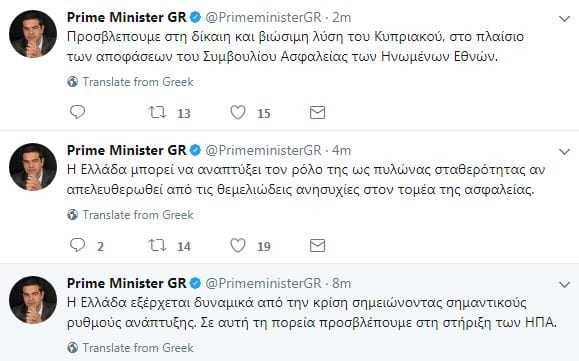Viewport: 579px width, 361px height.
Task: Open the @PrimeministerGR handle on the 8m tweet
Action: click(263, 283)
